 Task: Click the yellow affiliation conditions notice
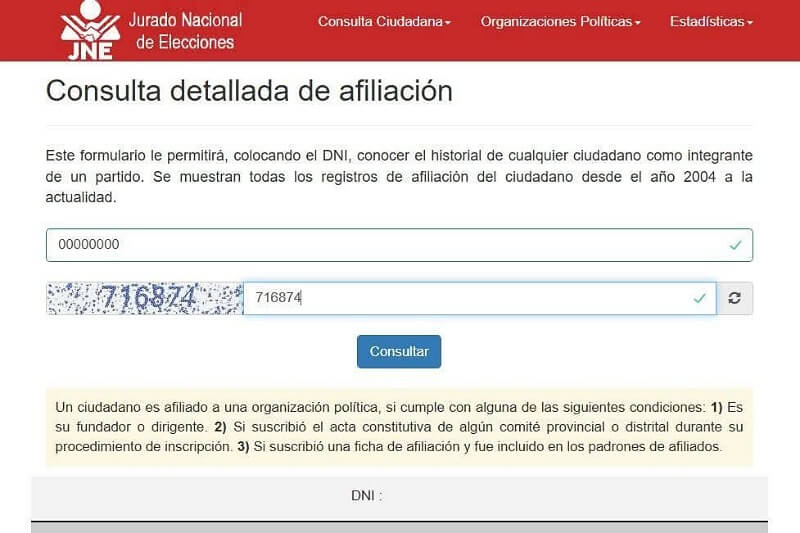click(x=399, y=427)
